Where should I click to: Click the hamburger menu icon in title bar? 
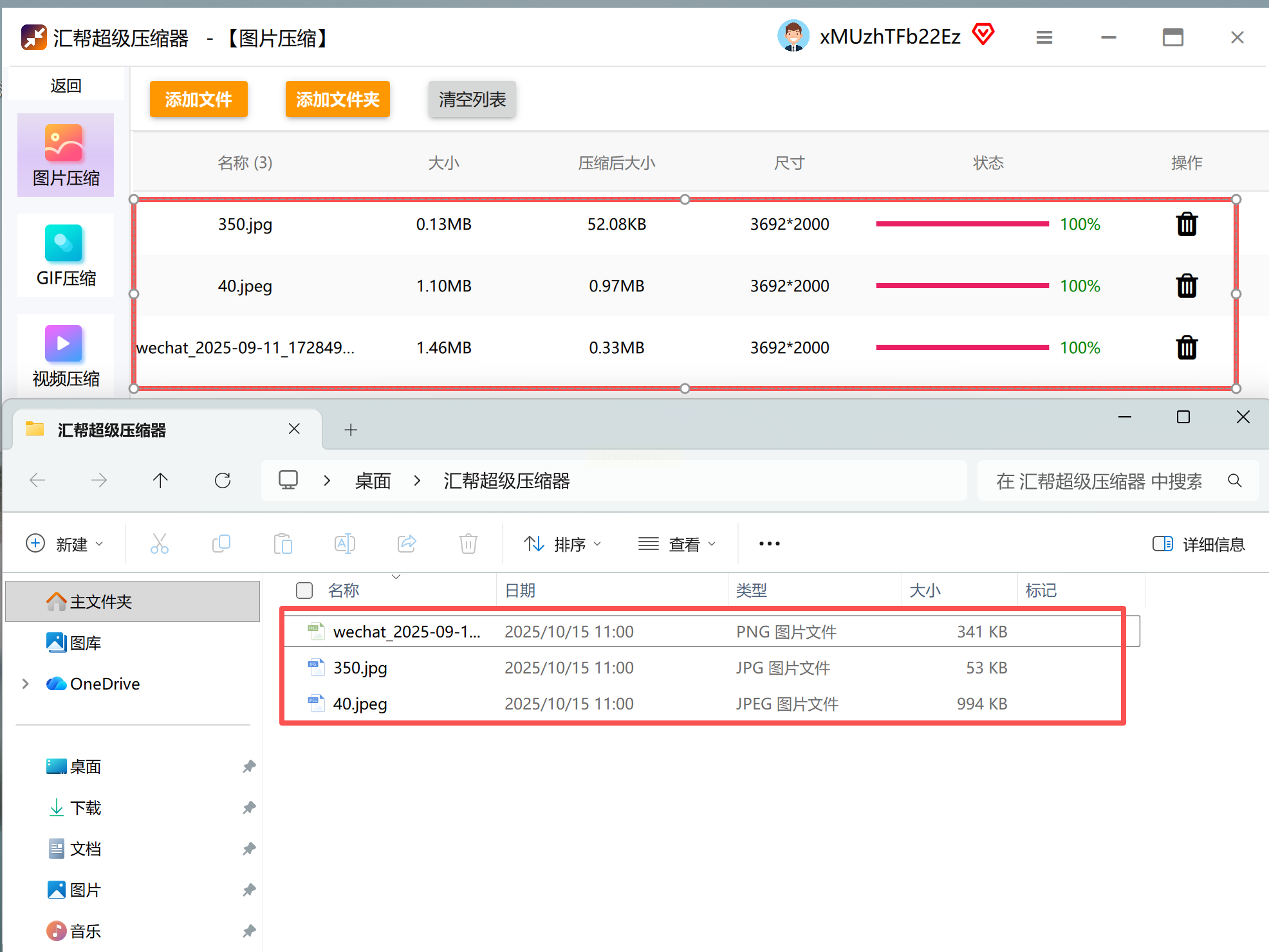click(x=1044, y=38)
